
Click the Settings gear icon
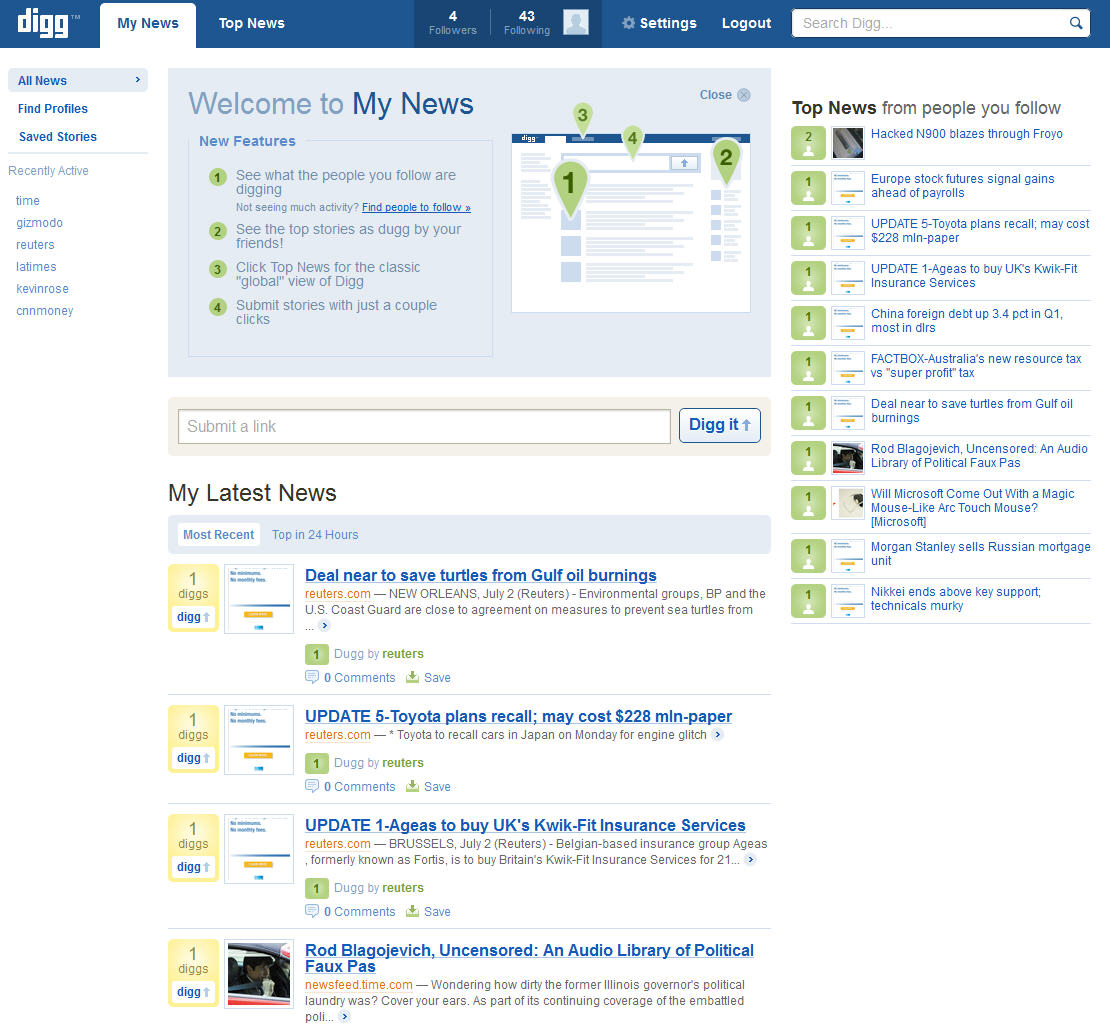[x=628, y=23]
